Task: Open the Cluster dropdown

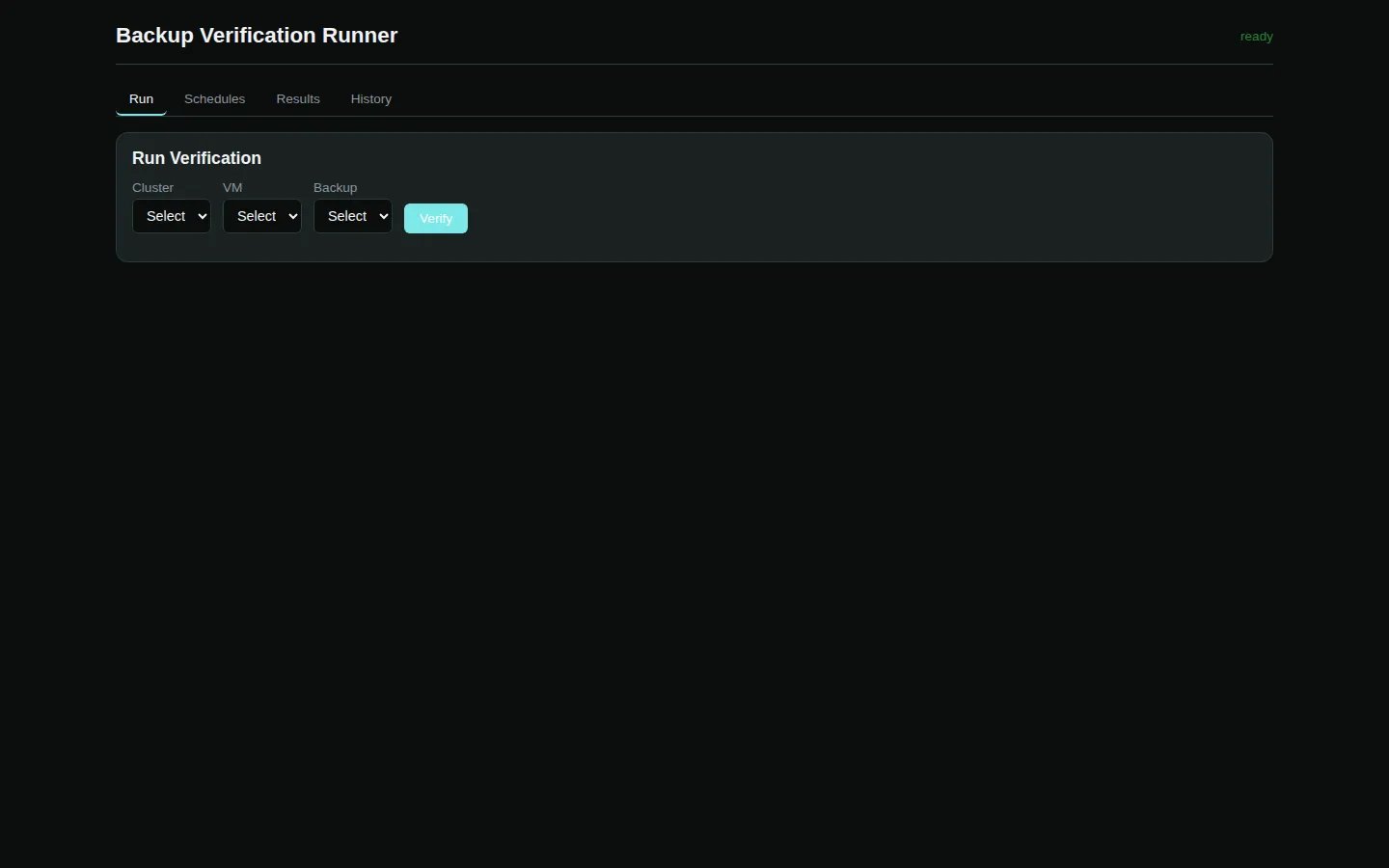Action: [172, 216]
